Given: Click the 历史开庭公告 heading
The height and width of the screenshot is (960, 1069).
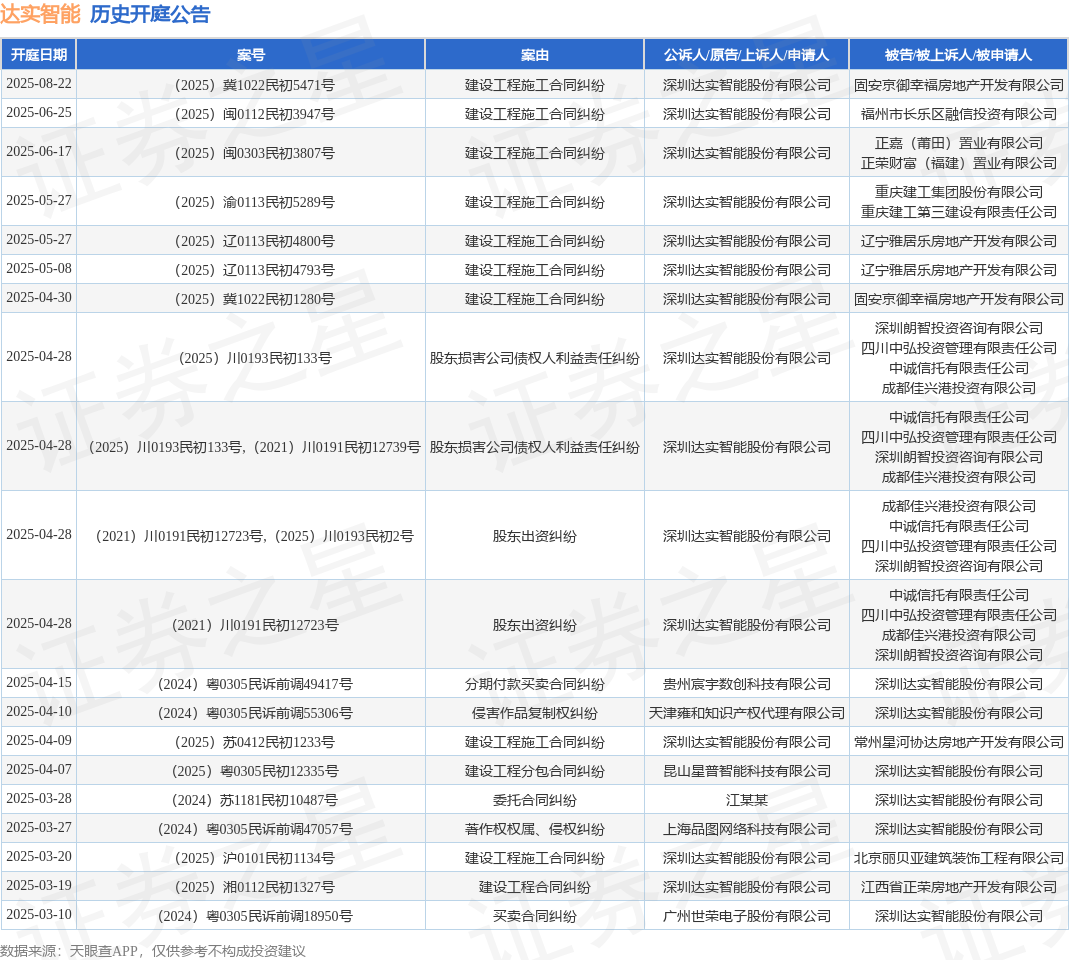Looking at the screenshot, I should coord(150,14).
